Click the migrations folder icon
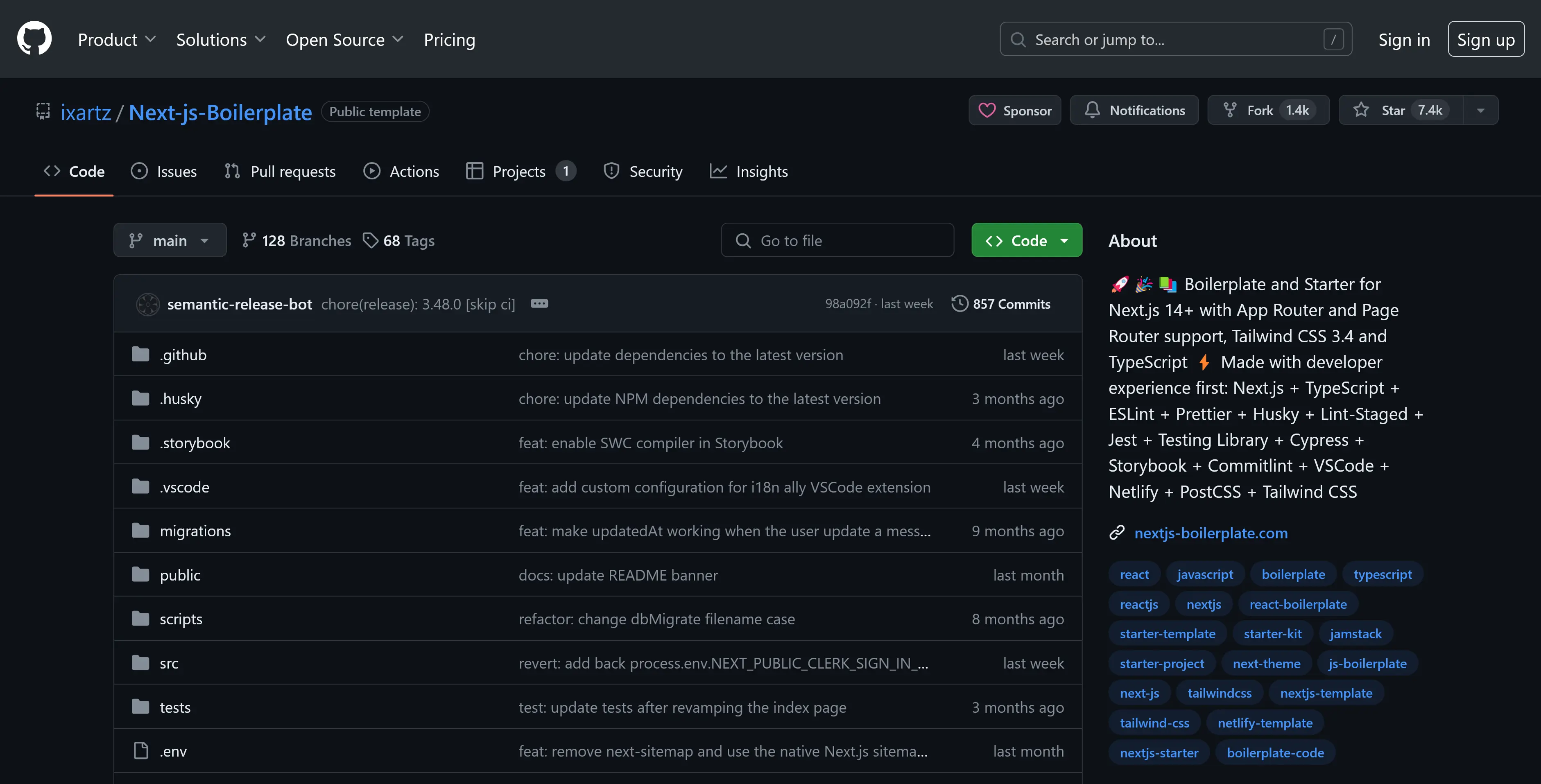Screen dimensions: 1541x784 pos(140,531)
